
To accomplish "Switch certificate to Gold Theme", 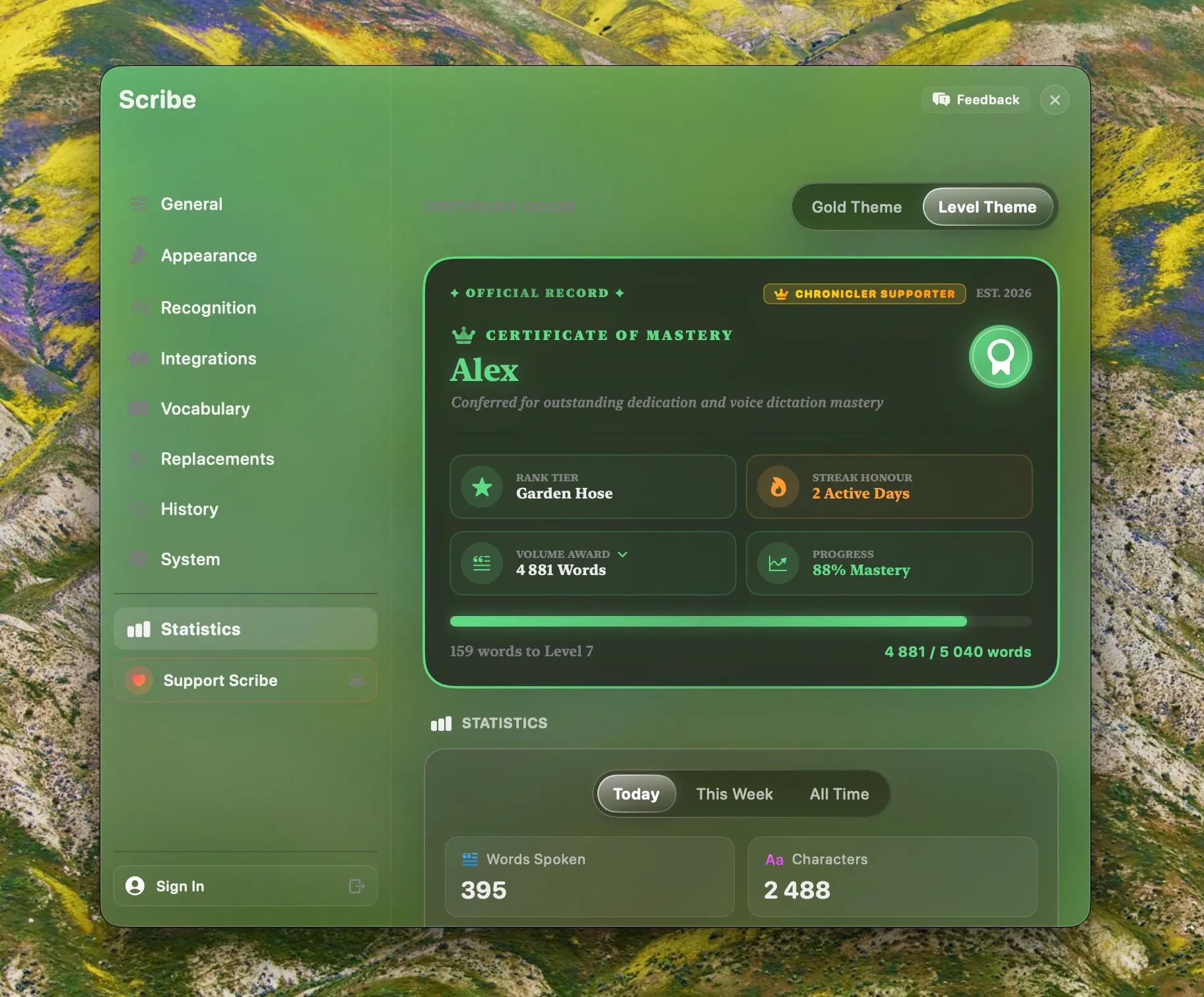I will 857,207.
